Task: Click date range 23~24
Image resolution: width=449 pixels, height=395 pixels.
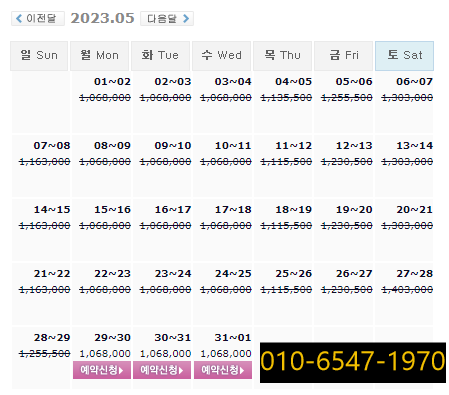Action: coord(173,274)
